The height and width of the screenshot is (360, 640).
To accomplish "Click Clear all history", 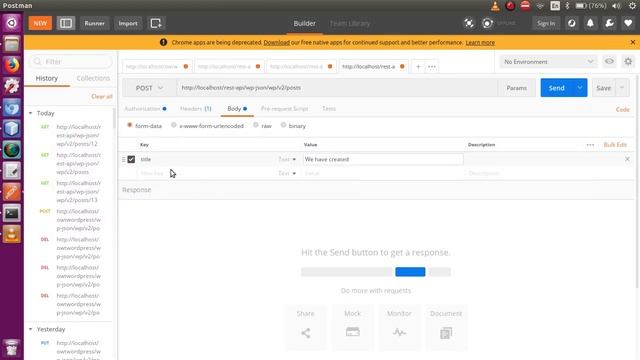I will click(102, 96).
